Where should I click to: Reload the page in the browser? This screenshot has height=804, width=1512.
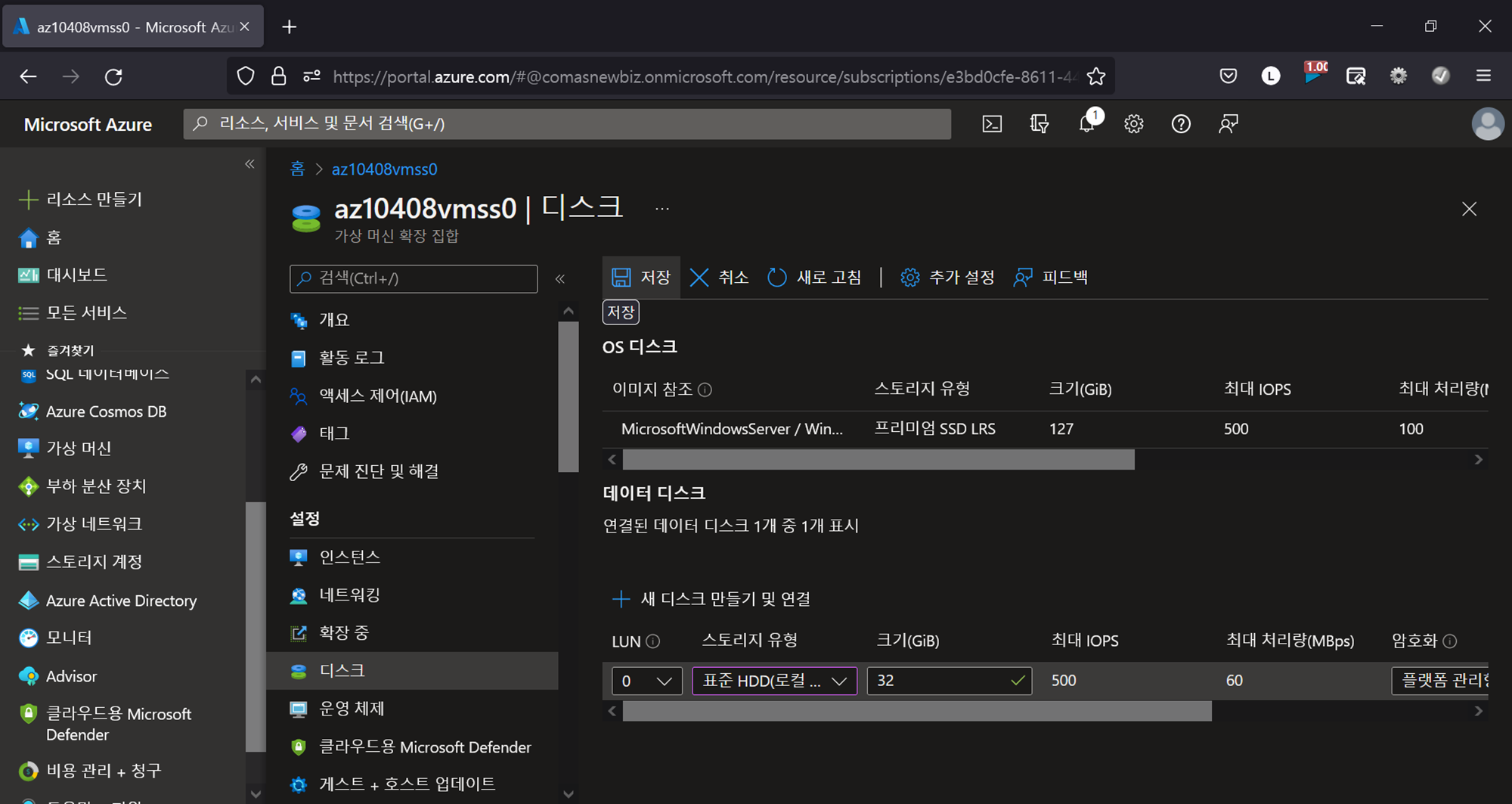click(113, 76)
